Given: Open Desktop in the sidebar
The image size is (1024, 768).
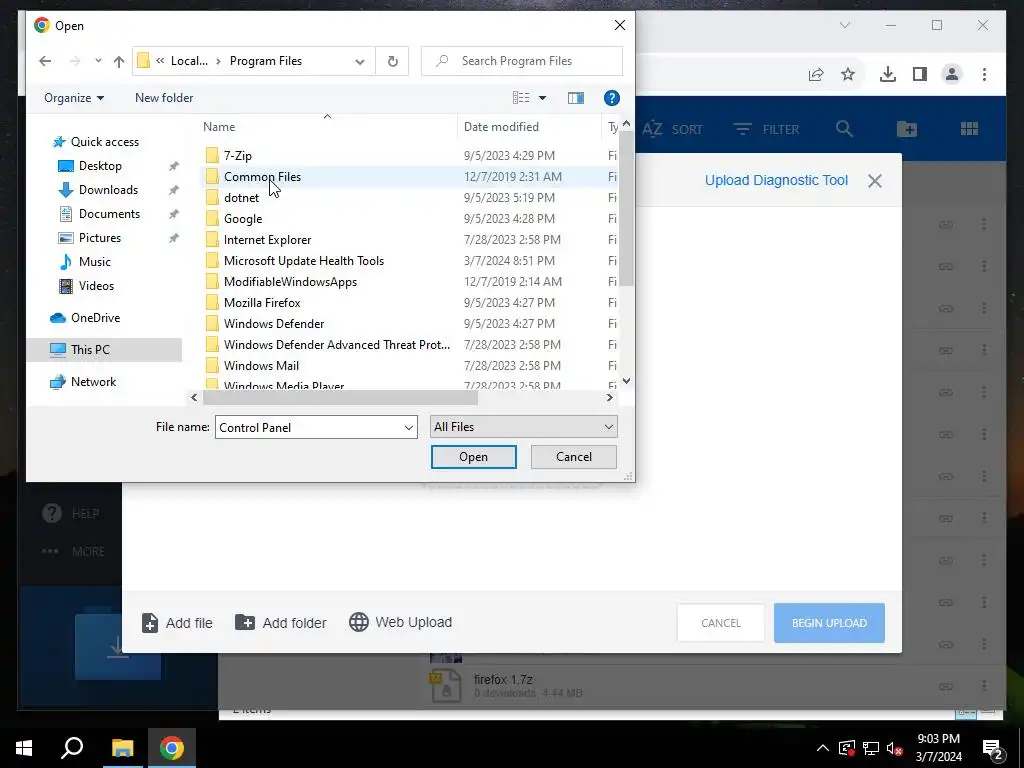Looking at the screenshot, I should point(100,166).
